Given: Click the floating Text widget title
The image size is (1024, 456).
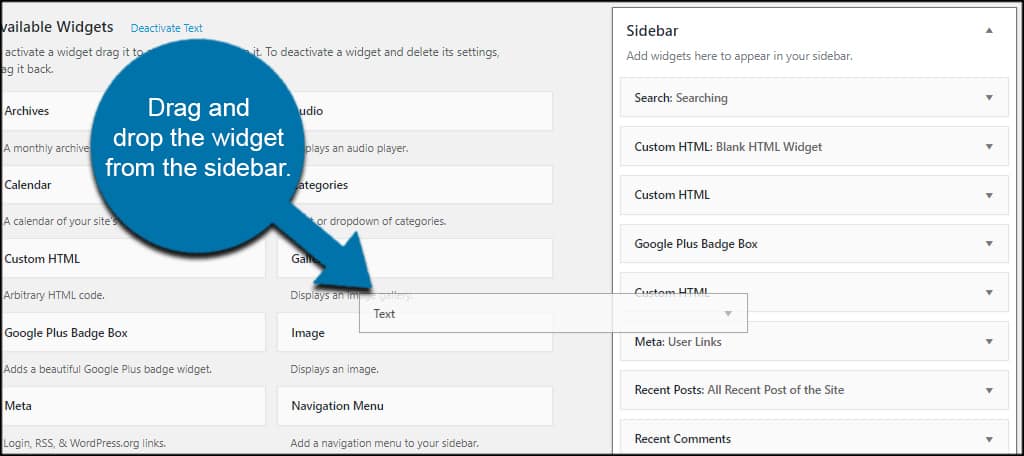Looking at the screenshot, I should 384,314.
